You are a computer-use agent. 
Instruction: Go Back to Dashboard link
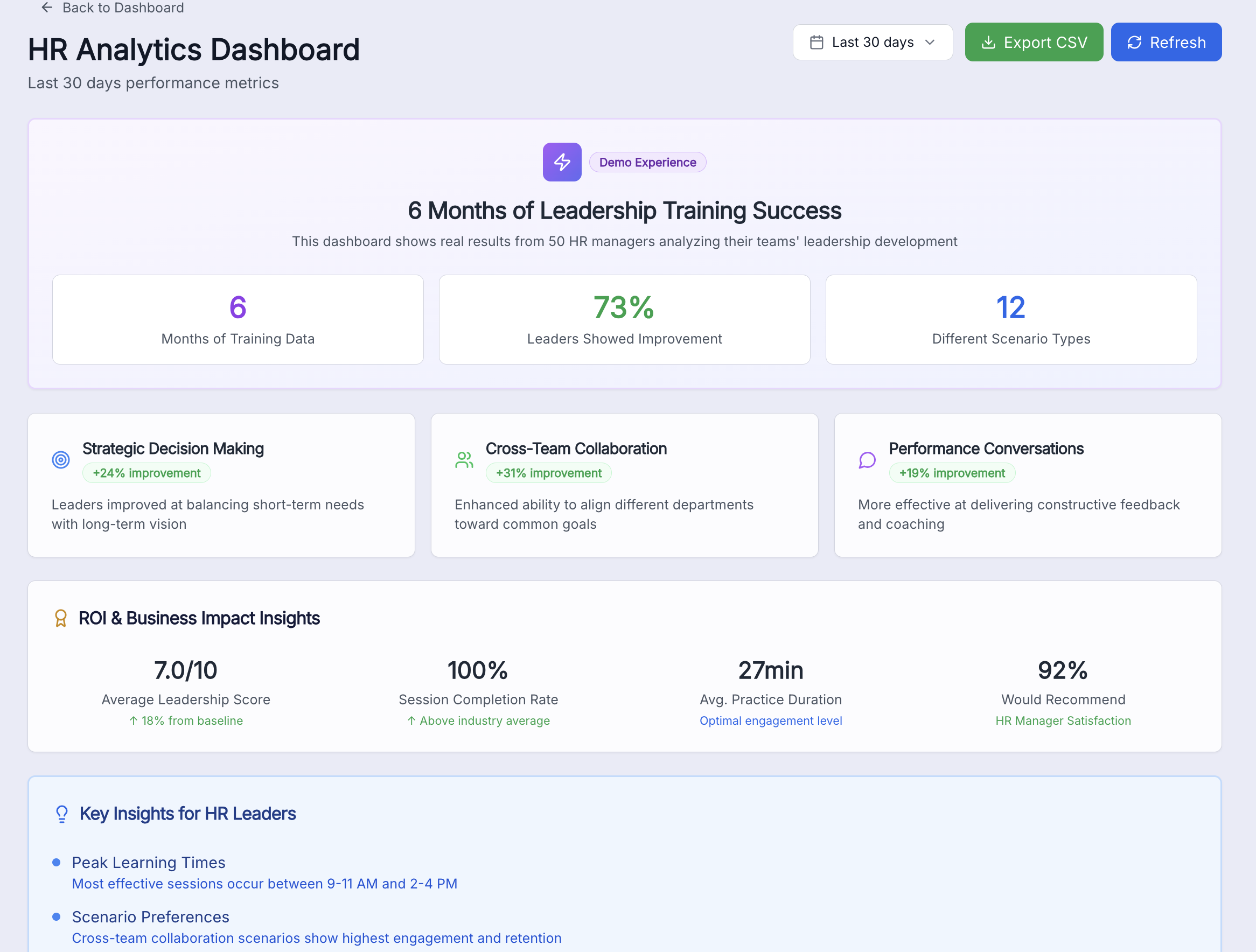(x=123, y=8)
